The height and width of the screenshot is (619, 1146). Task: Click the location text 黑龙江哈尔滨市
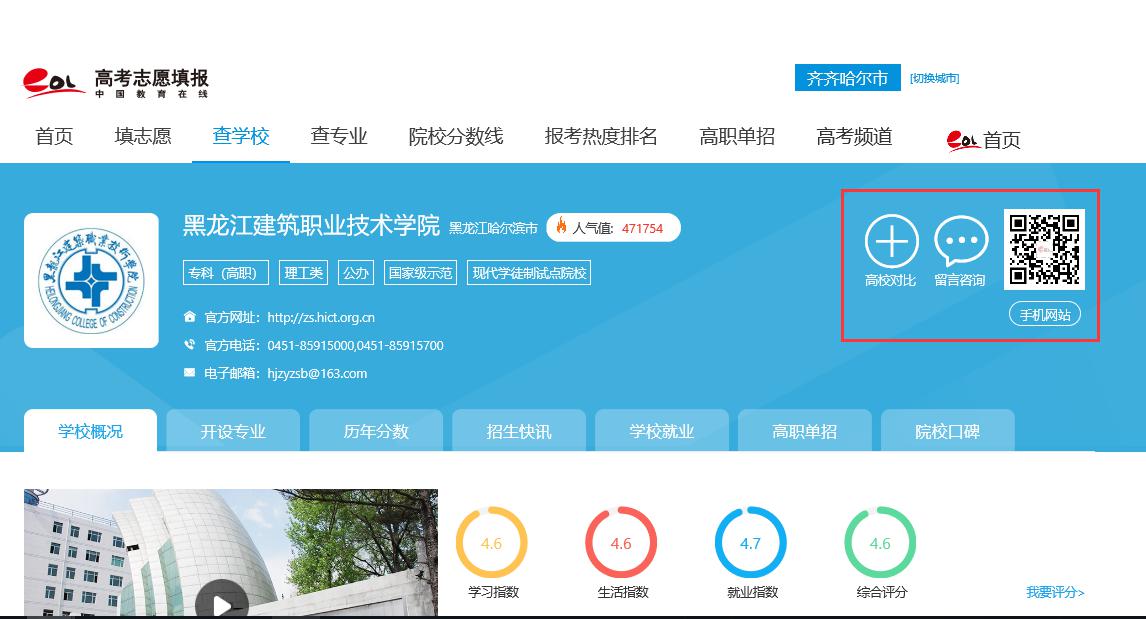pyautogui.click(x=493, y=228)
